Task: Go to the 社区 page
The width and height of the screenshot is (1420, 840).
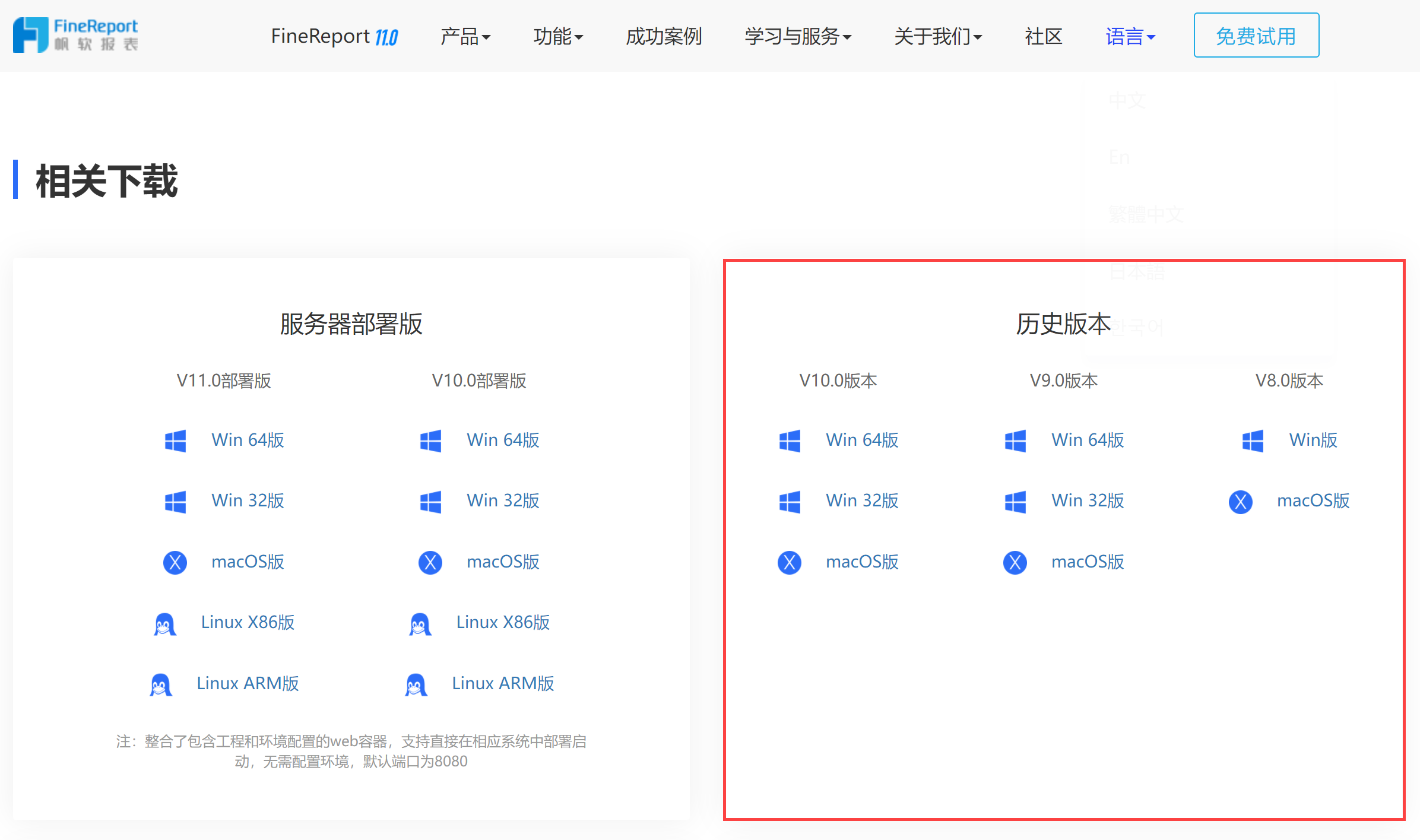Action: point(1043,37)
